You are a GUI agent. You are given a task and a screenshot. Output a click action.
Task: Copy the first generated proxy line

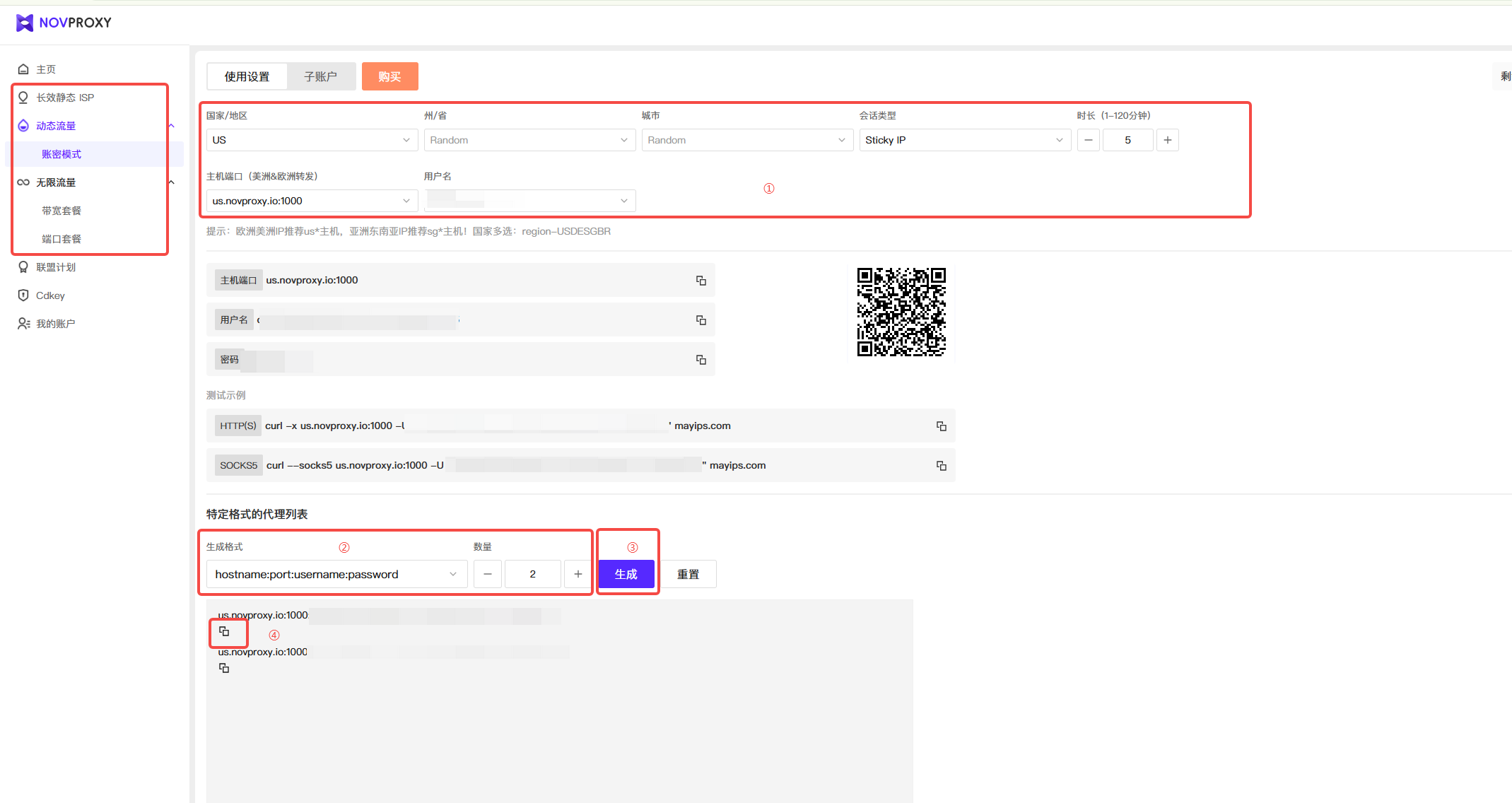224,631
